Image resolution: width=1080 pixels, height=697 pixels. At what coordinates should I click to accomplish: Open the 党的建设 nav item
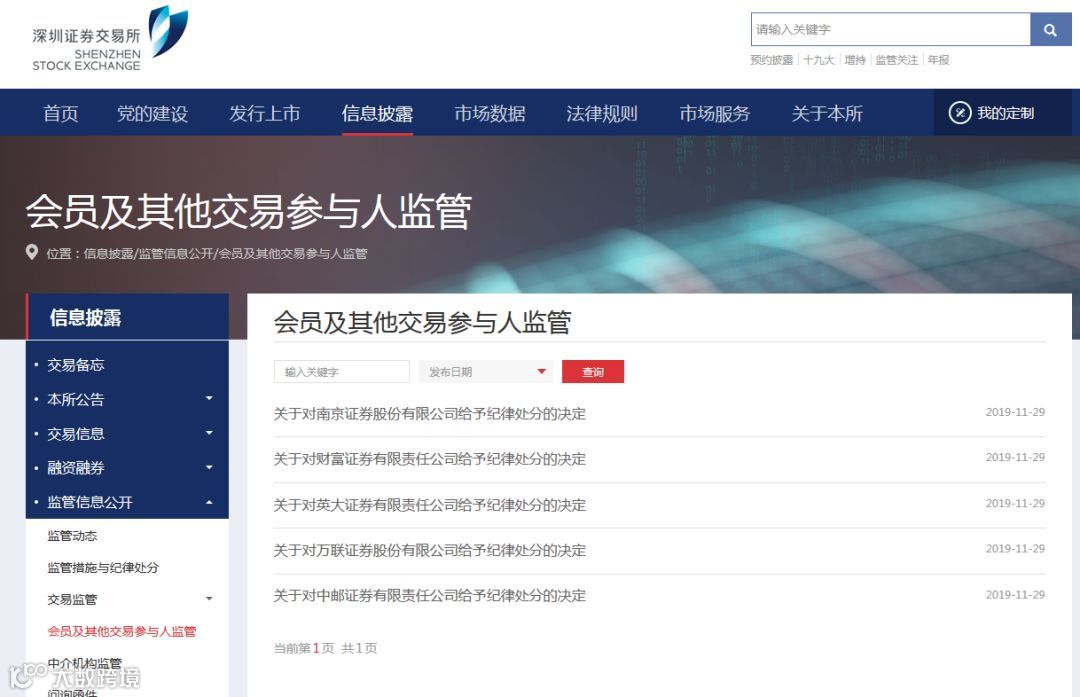152,113
